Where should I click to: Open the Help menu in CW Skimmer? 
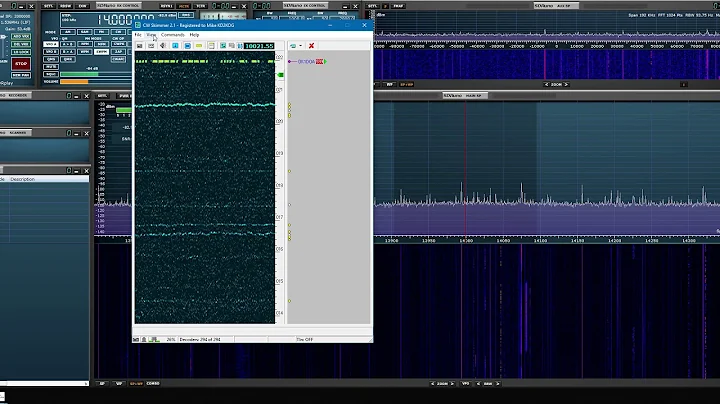(x=194, y=35)
